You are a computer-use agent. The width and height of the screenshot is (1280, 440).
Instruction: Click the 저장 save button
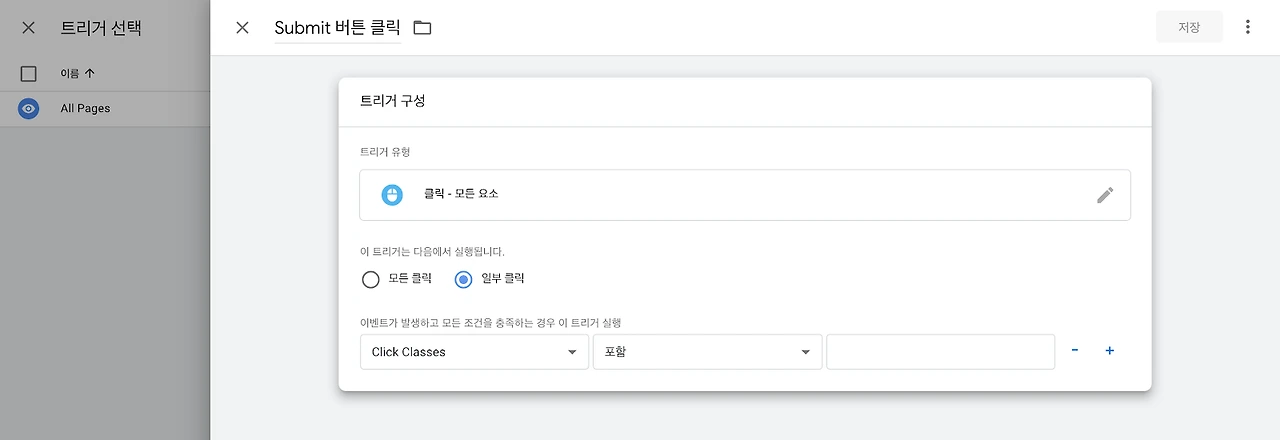[x=1189, y=27]
